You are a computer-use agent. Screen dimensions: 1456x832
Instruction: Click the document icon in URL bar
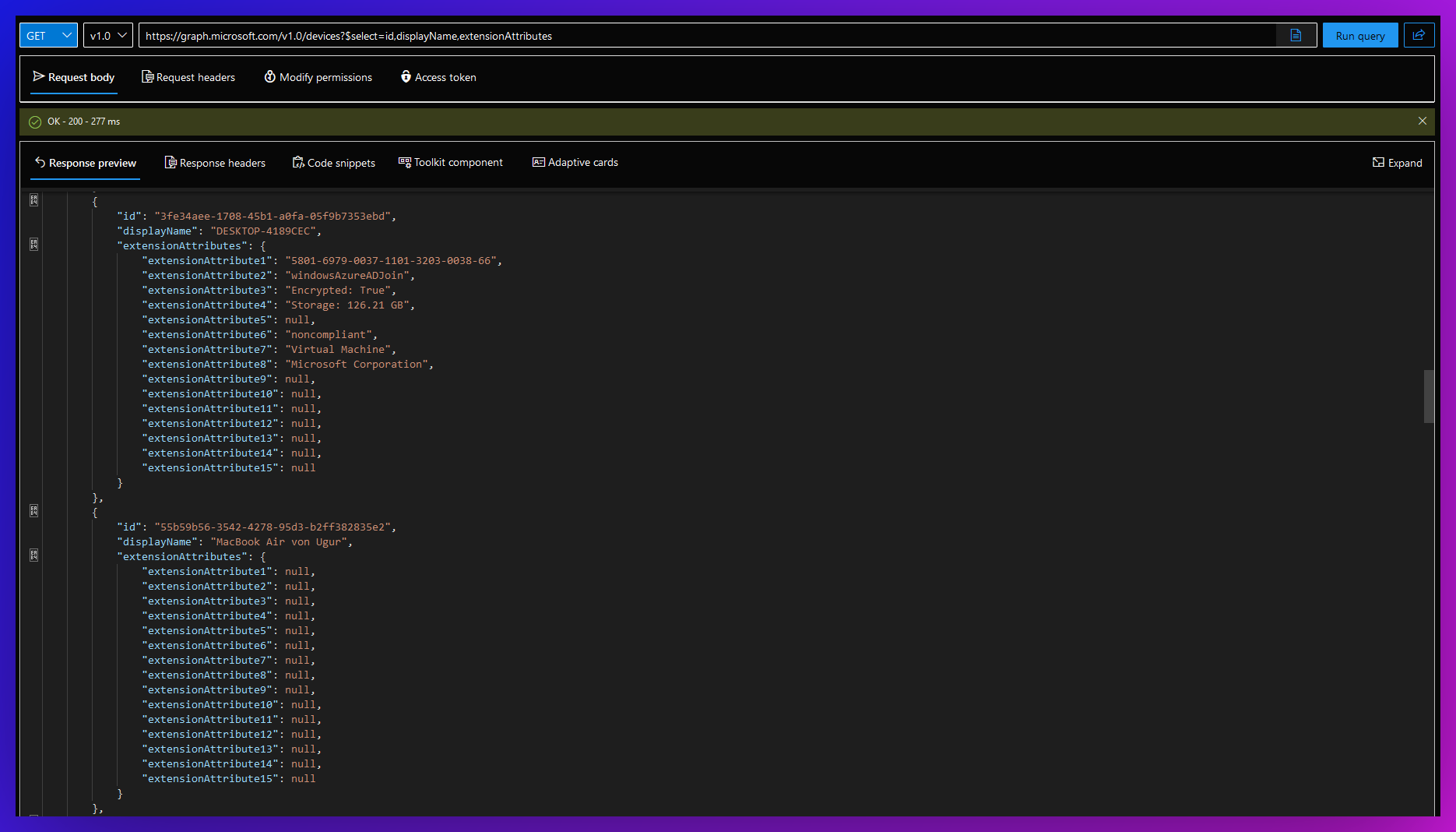tap(1296, 35)
